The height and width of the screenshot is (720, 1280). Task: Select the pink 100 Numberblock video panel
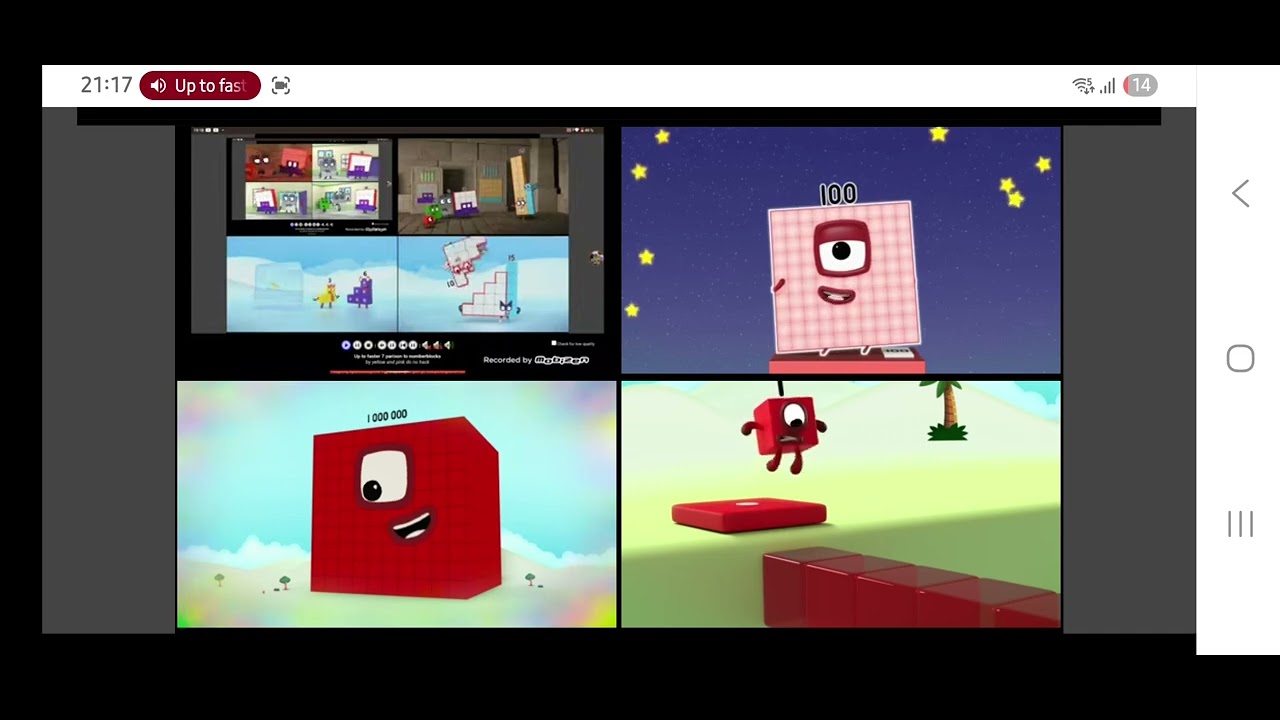(x=841, y=250)
